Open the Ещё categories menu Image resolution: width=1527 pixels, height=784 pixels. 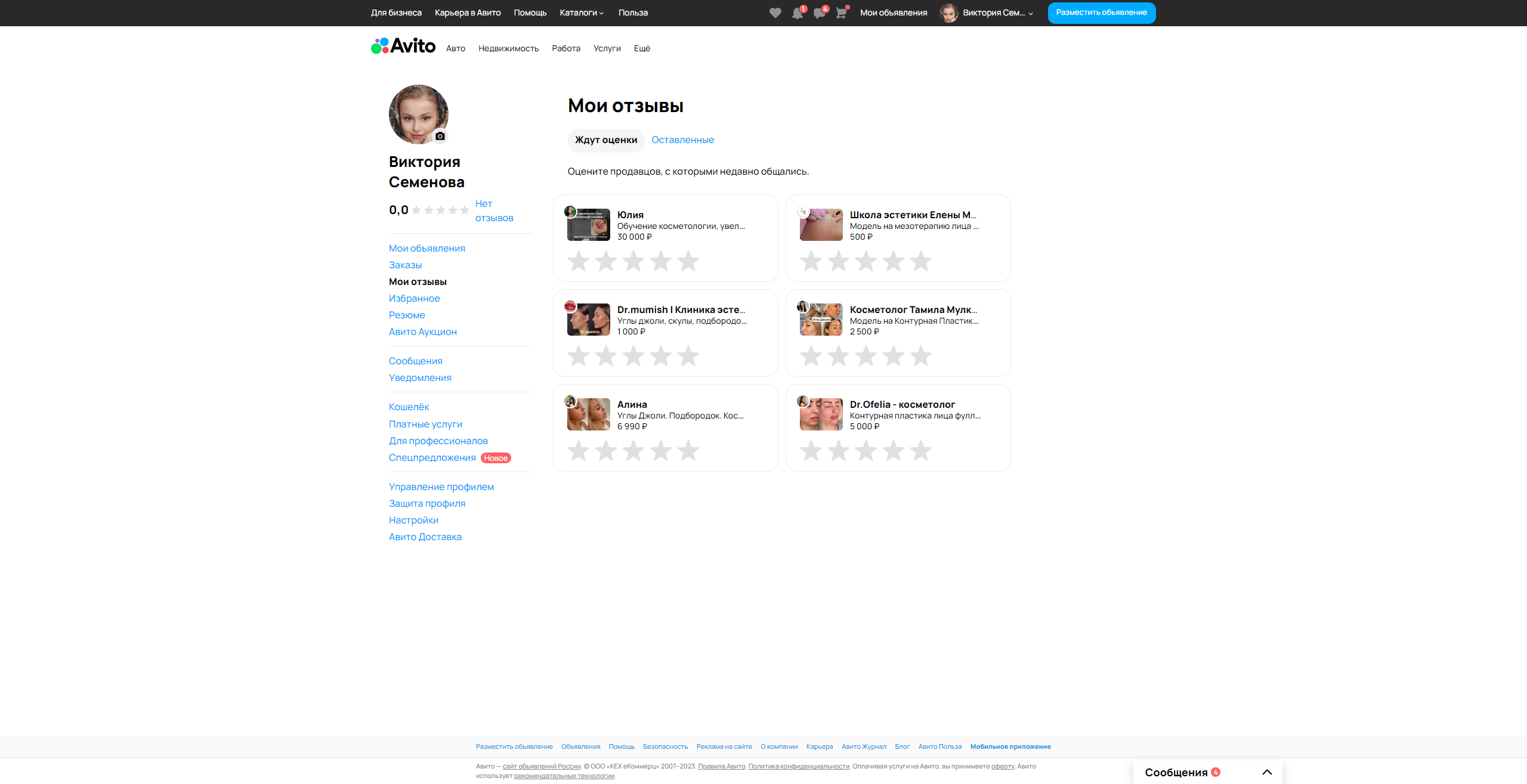642,48
